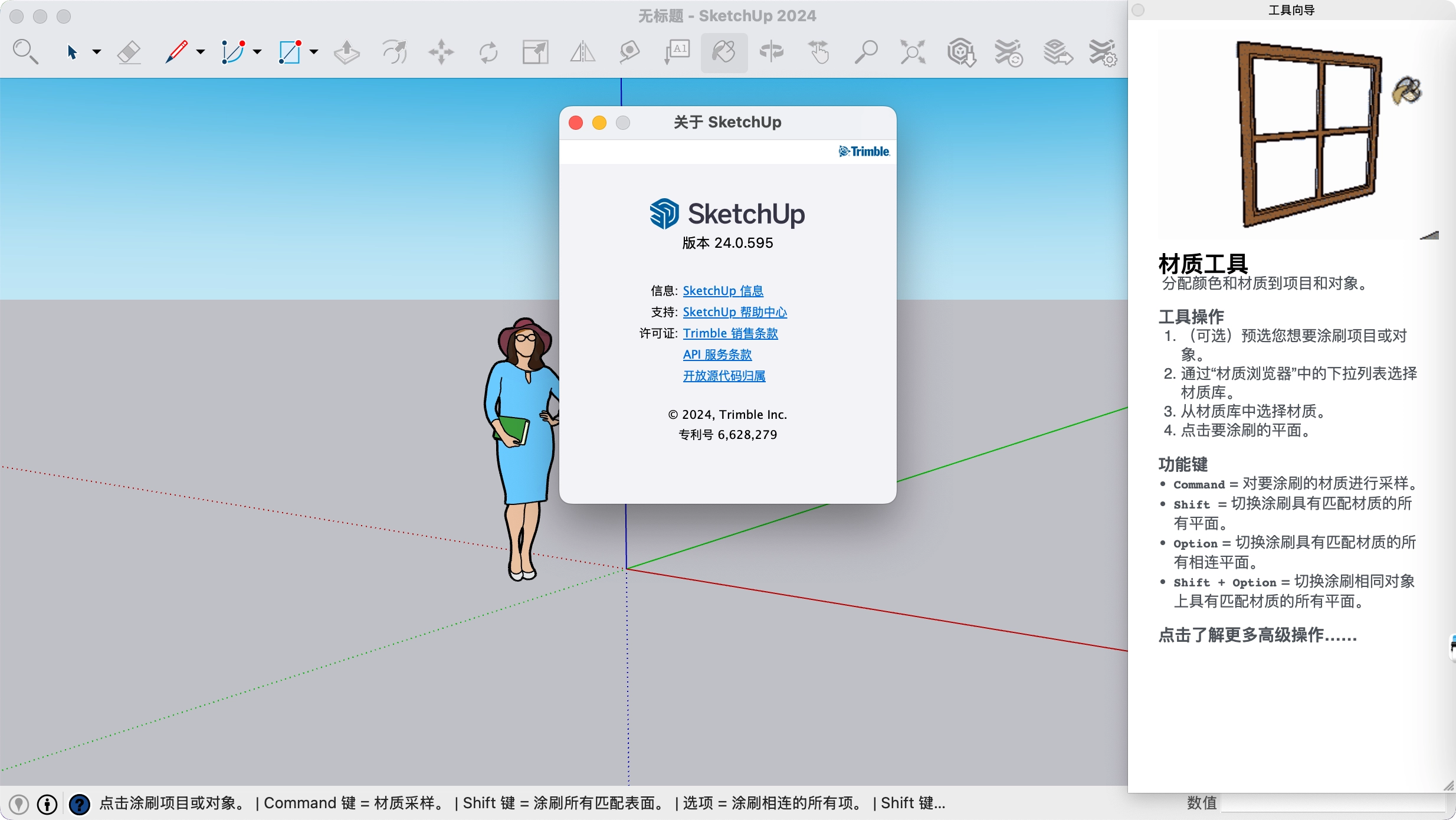
Task: Select the Eraser tool
Action: (129, 53)
